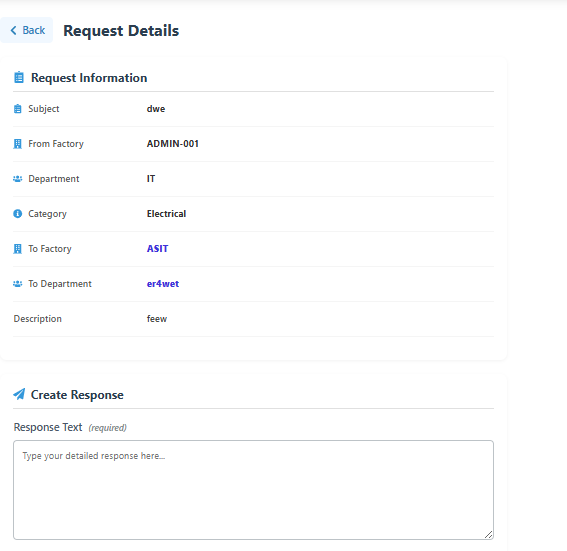Screen dimensions: 567x551
Task: Click the 'Subject' label
Action: point(44,109)
